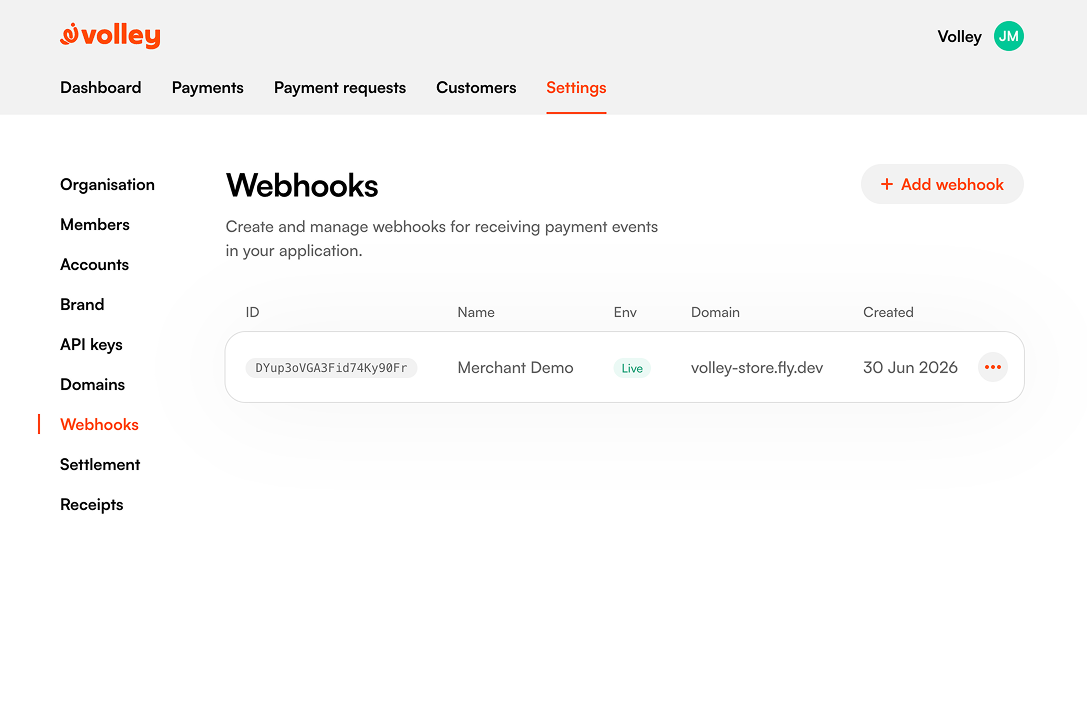This screenshot has height=714, width=1087.
Task: Click the Domain column header
Action: pos(715,313)
